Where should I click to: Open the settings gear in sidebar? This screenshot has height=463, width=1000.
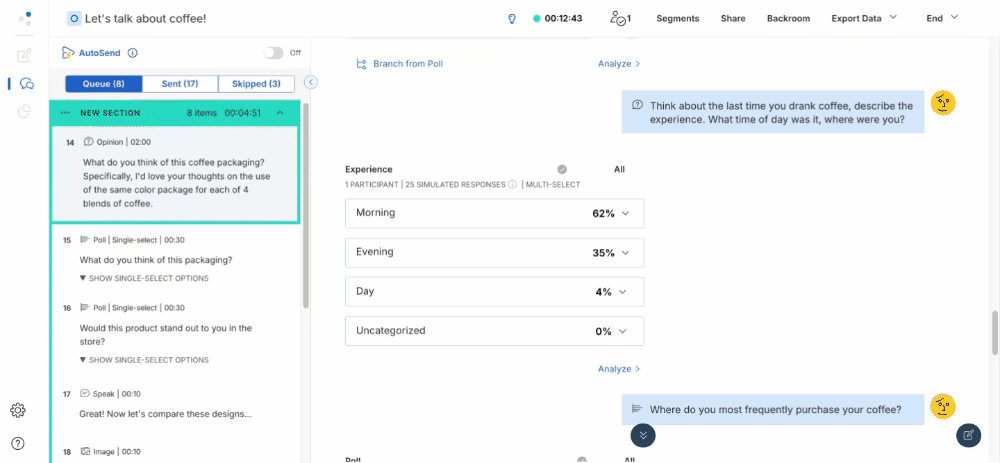pos(18,410)
